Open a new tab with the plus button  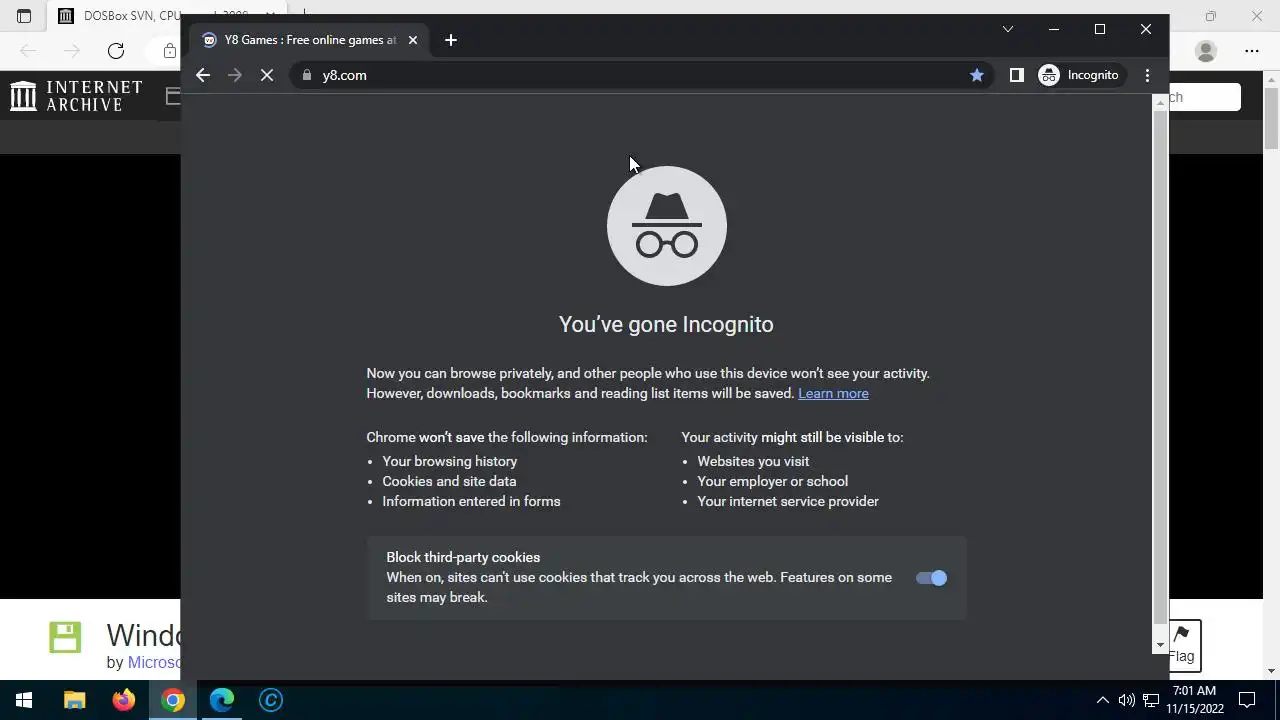coord(451,40)
